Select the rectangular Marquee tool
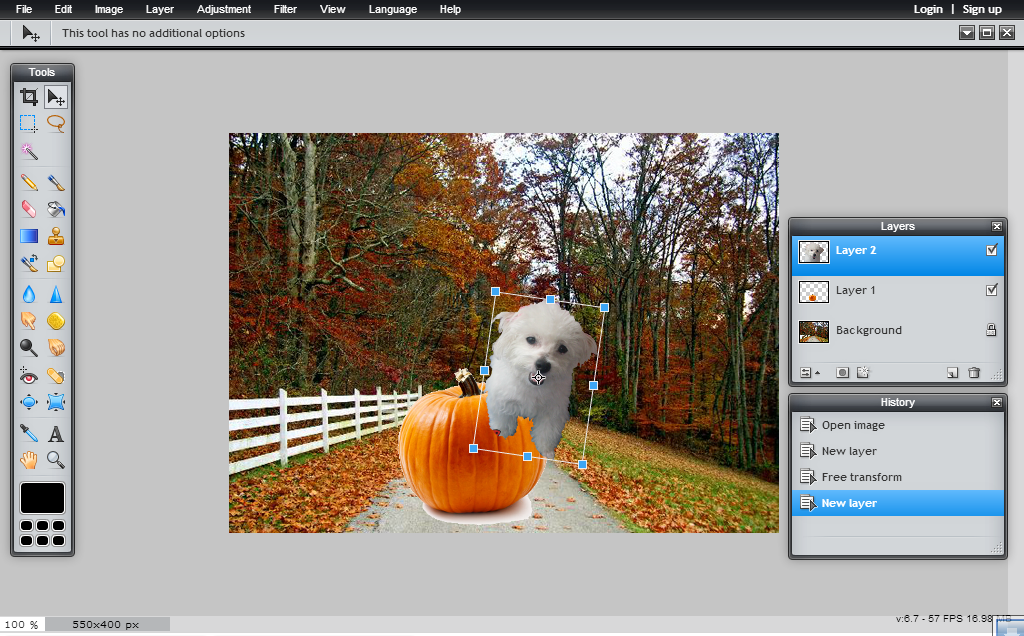Viewport: 1024px width, 636px height. 29,123
